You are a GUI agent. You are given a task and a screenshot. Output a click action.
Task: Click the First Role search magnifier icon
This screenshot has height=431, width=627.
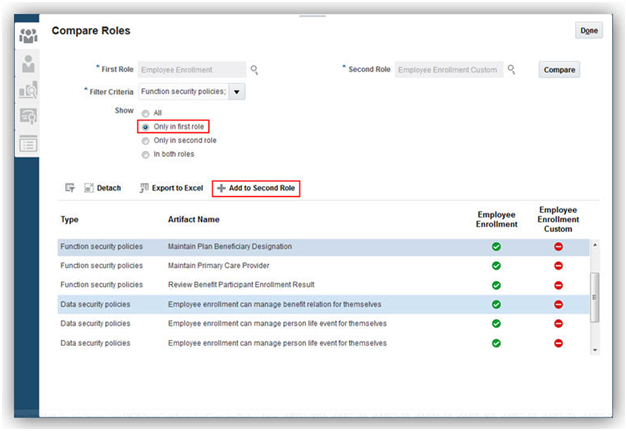click(255, 70)
